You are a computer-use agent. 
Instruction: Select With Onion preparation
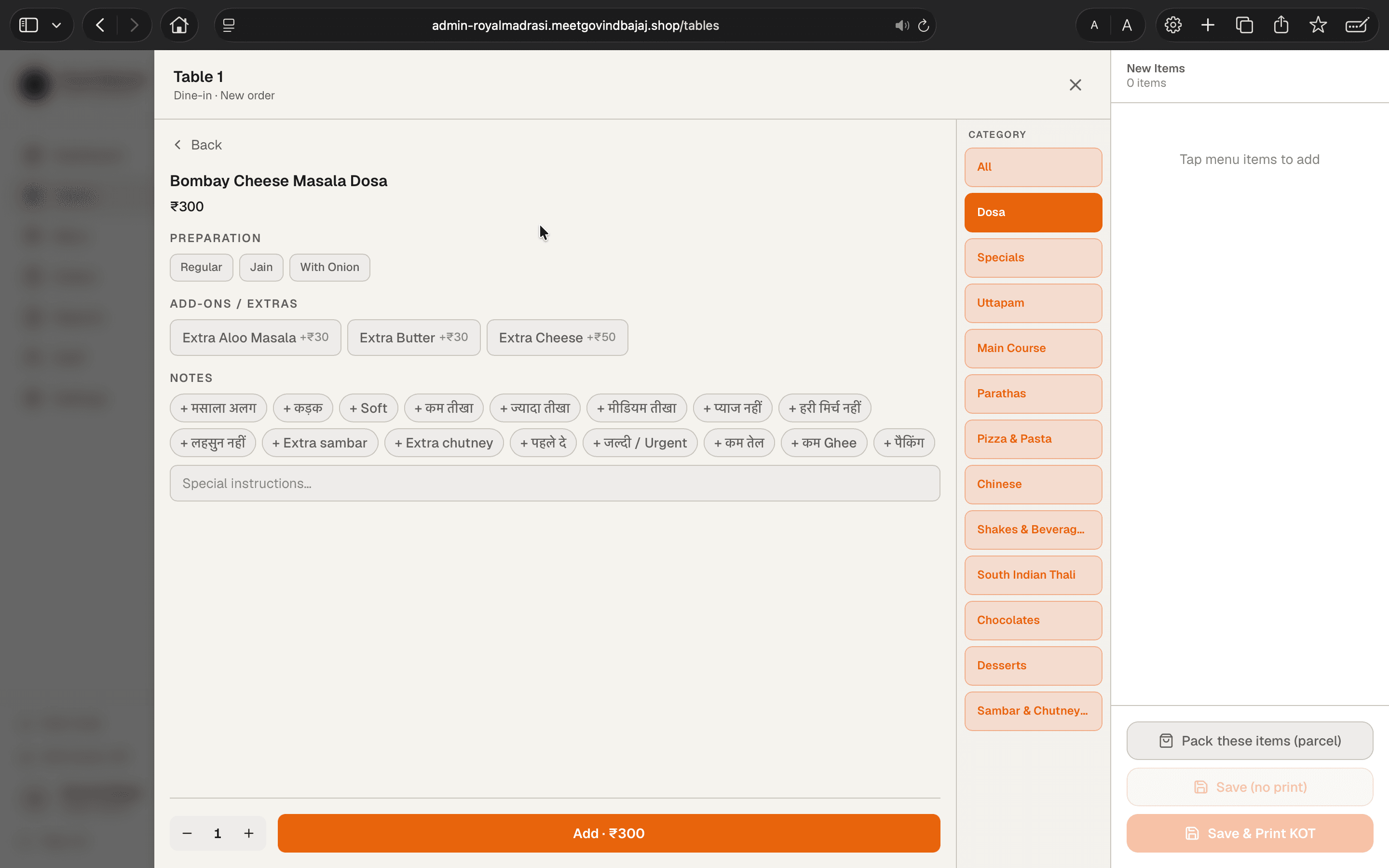(329, 267)
